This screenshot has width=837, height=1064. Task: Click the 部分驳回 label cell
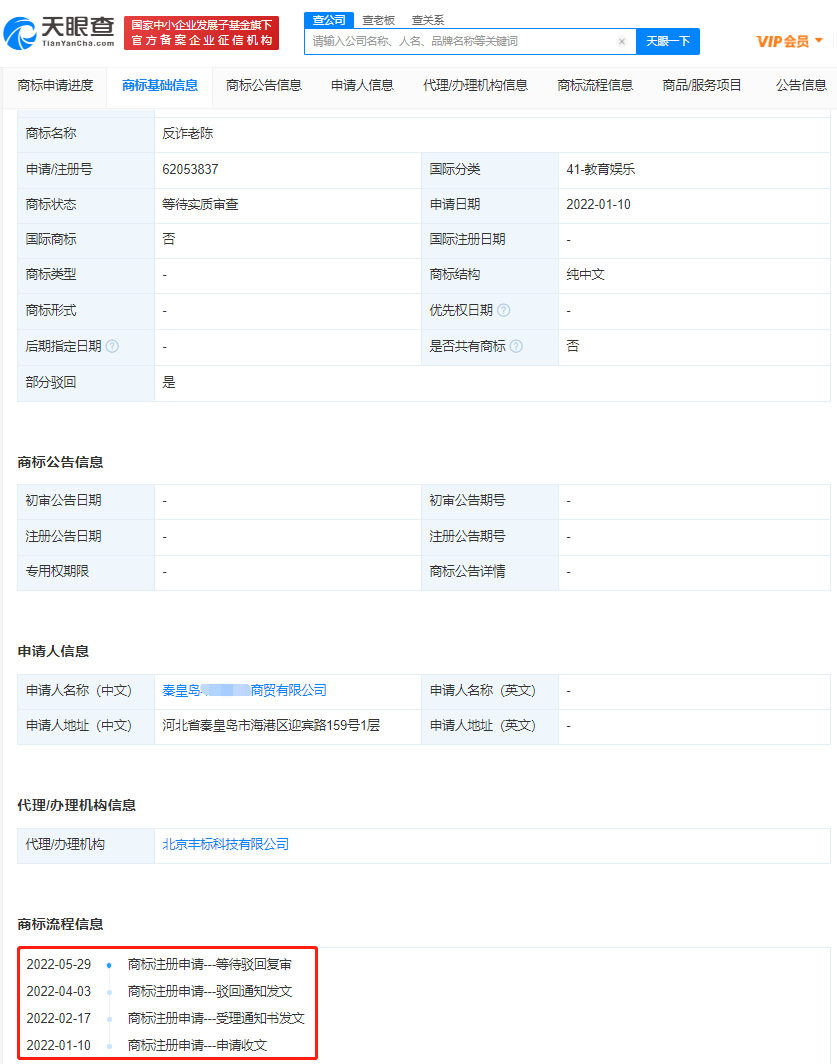[x=86, y=382]
